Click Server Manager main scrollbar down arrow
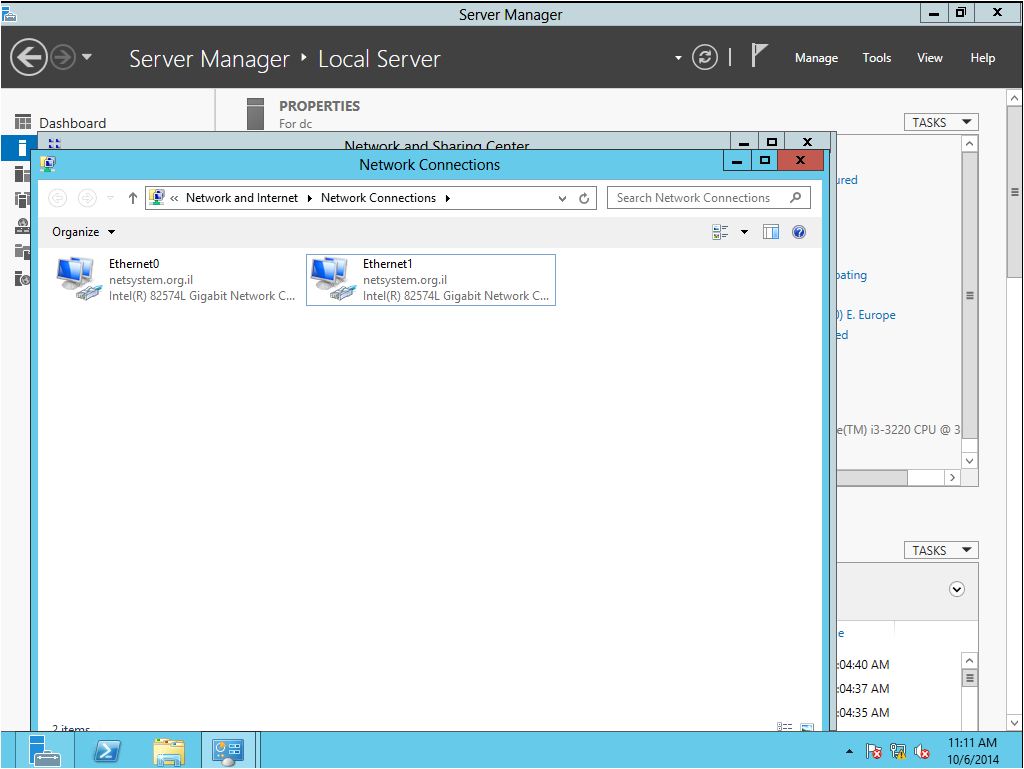 point(1014,723)
